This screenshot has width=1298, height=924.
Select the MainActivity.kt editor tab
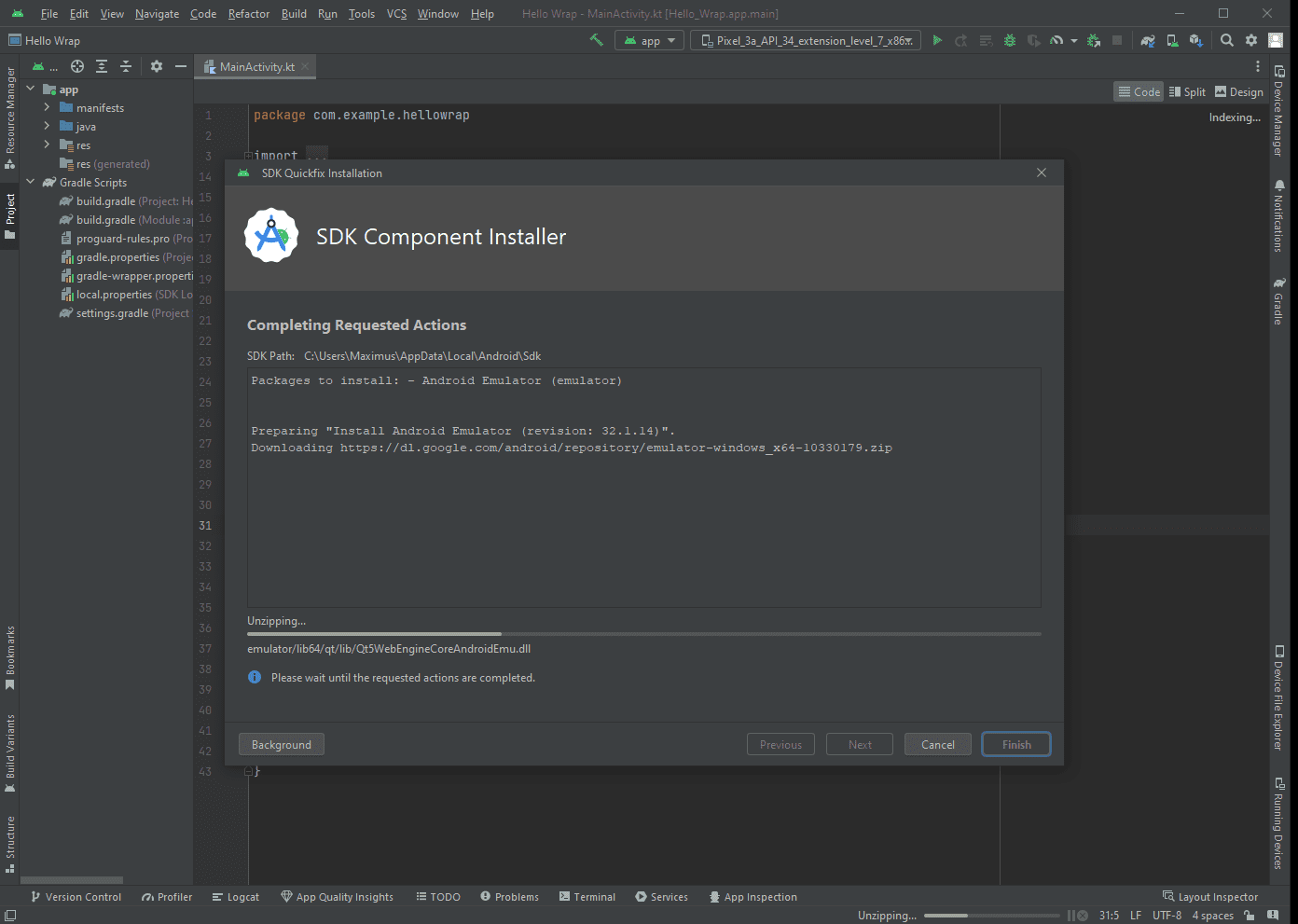click(255, 66)
